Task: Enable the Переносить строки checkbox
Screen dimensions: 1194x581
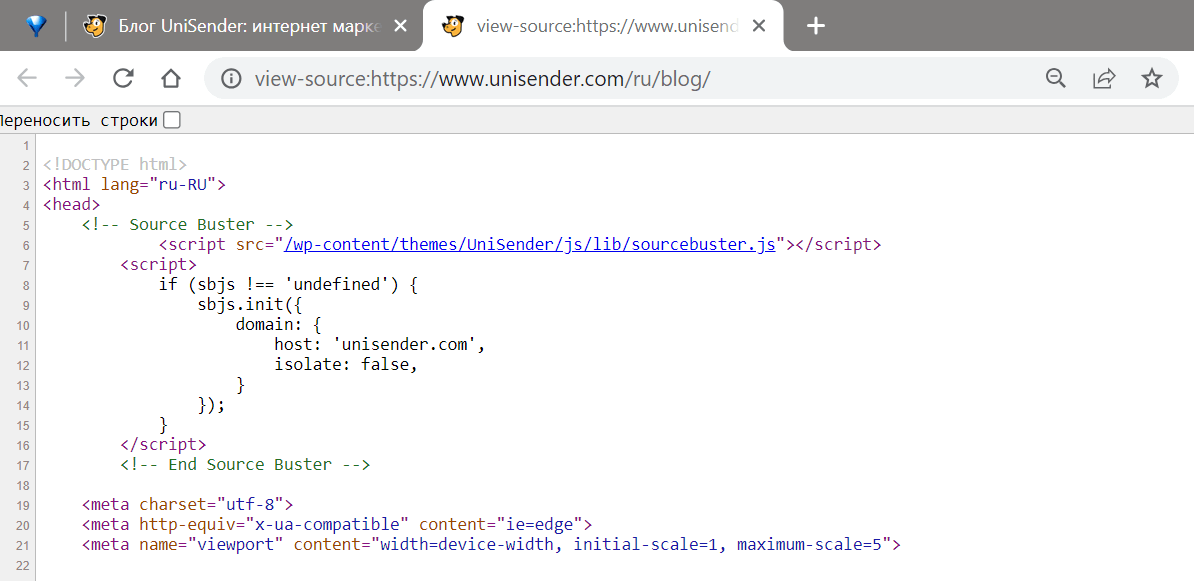Action: pos(172,120)
